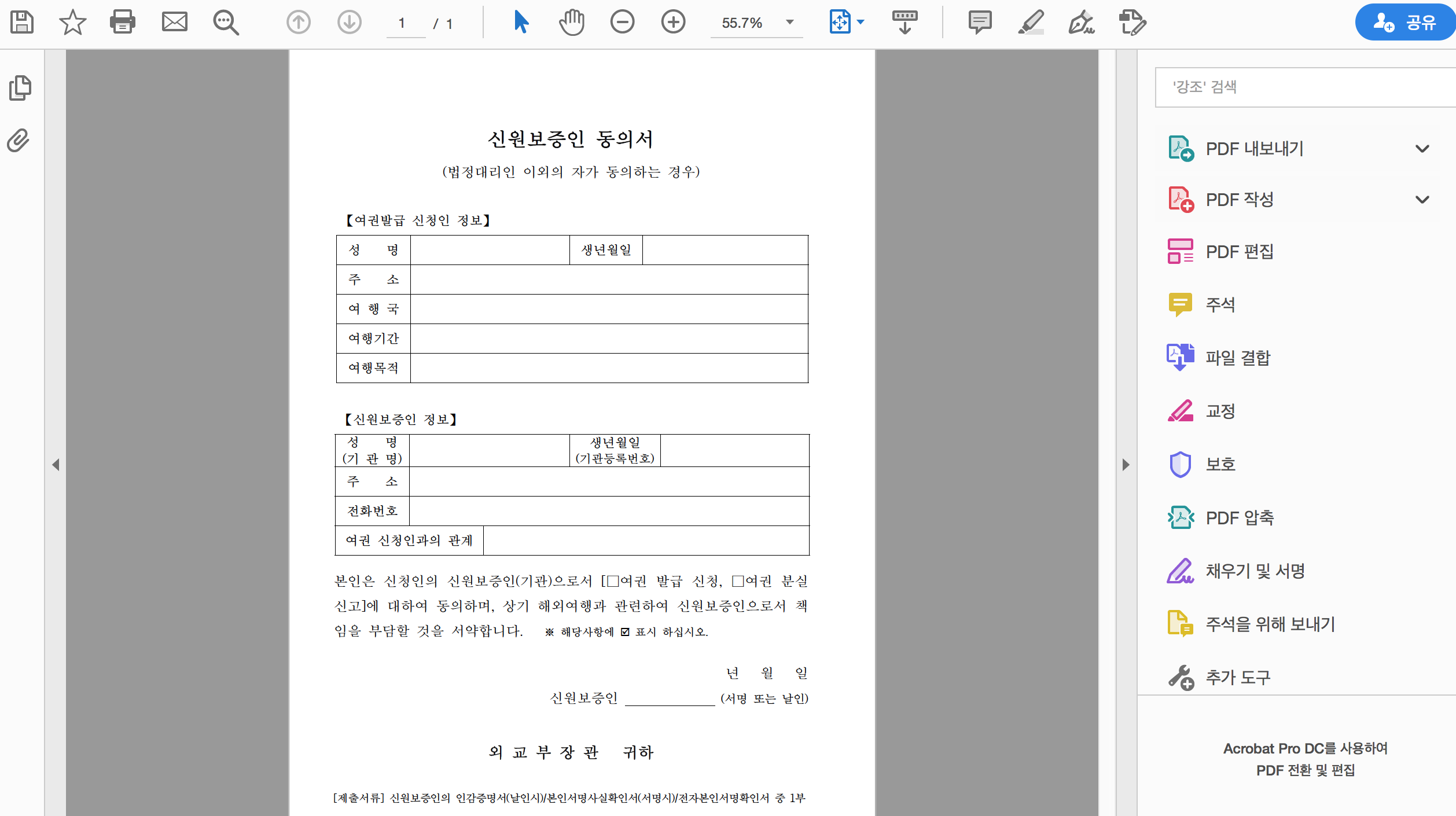
Task: Click the blue 공유 share button
Action: [x=1405, y=23]
